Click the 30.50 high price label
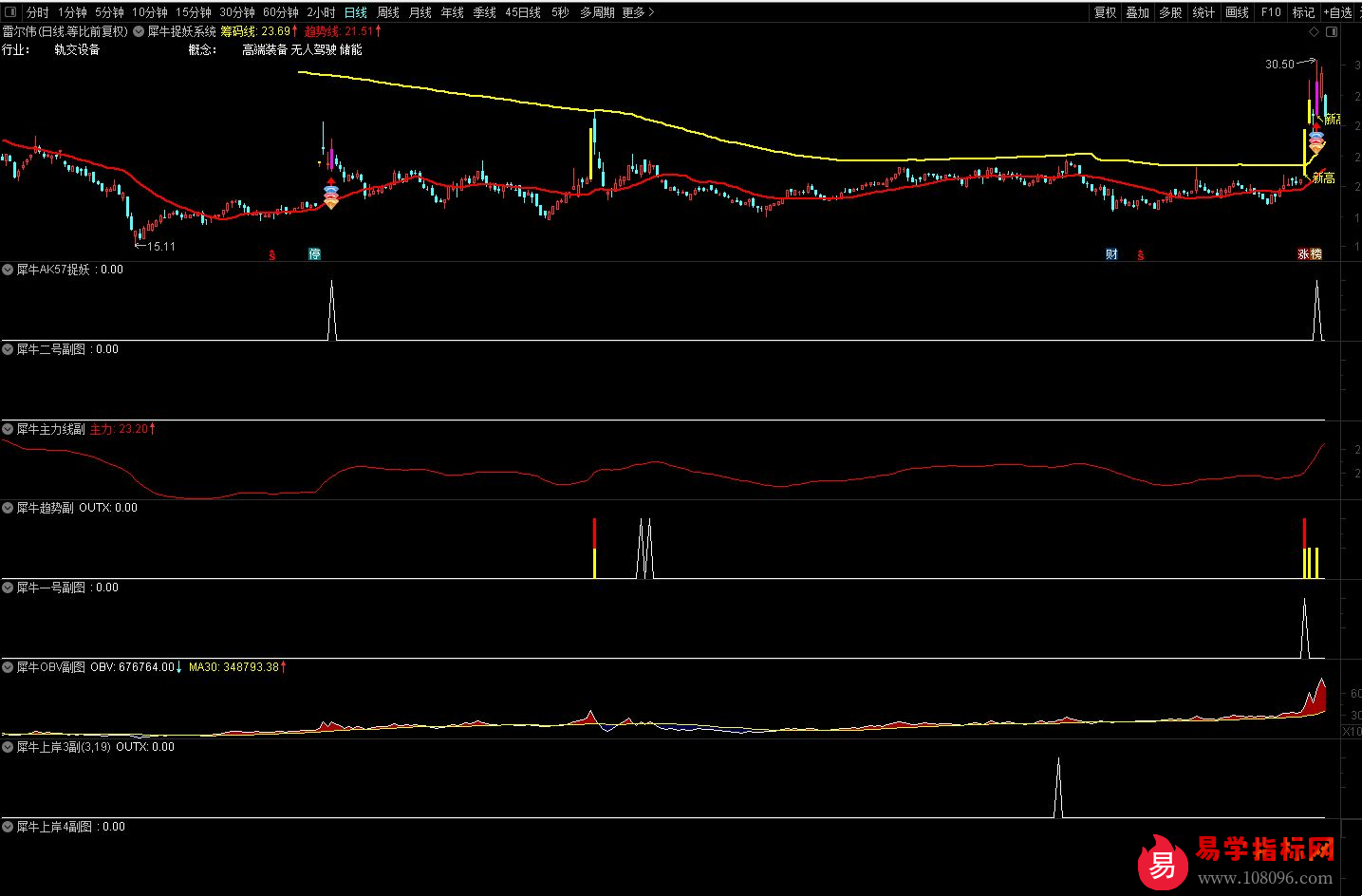This screenshot has width=1362, height=896. coord(1279,65)
